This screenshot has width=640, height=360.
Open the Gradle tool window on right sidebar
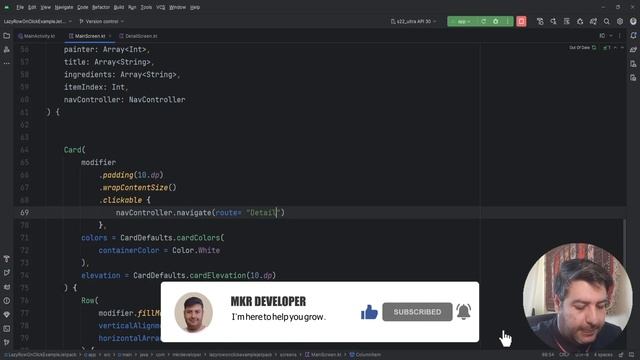tap(633, 49)
